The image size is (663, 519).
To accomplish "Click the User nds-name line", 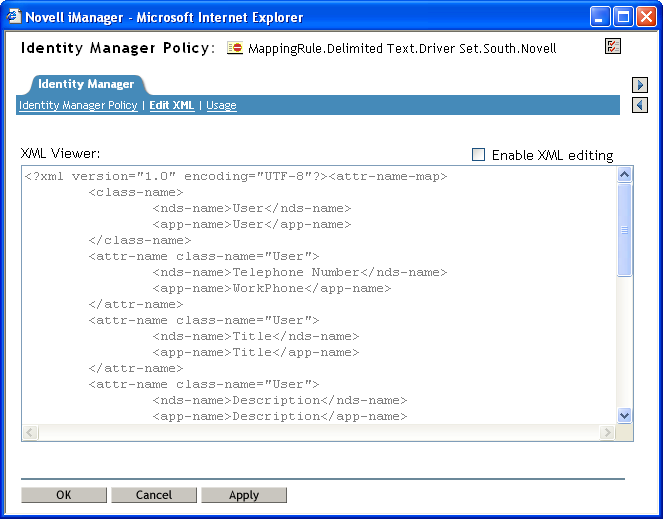I will [x=252, y=208].
